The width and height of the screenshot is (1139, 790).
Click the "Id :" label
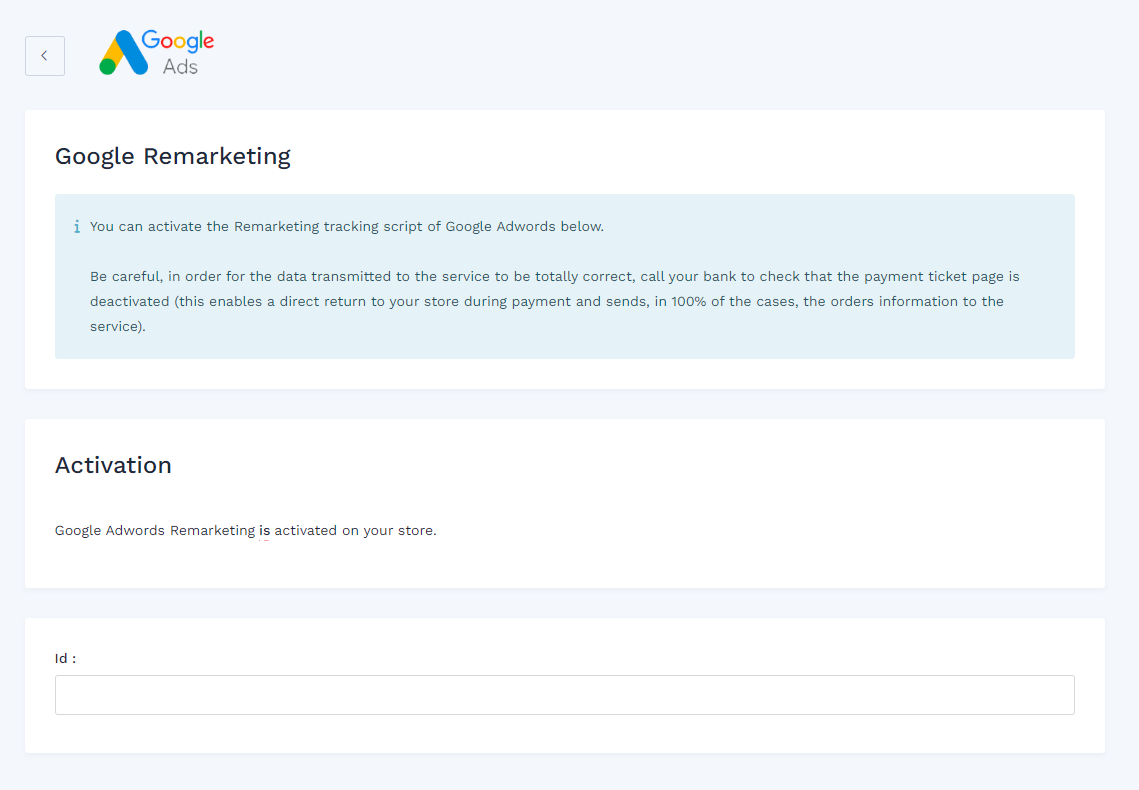pyautogui.click(x=65, y=659)
